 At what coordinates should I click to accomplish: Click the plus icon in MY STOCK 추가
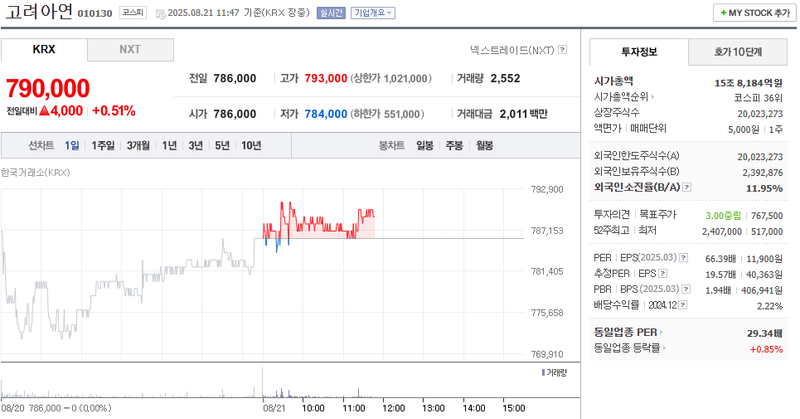tap(723, 13)
